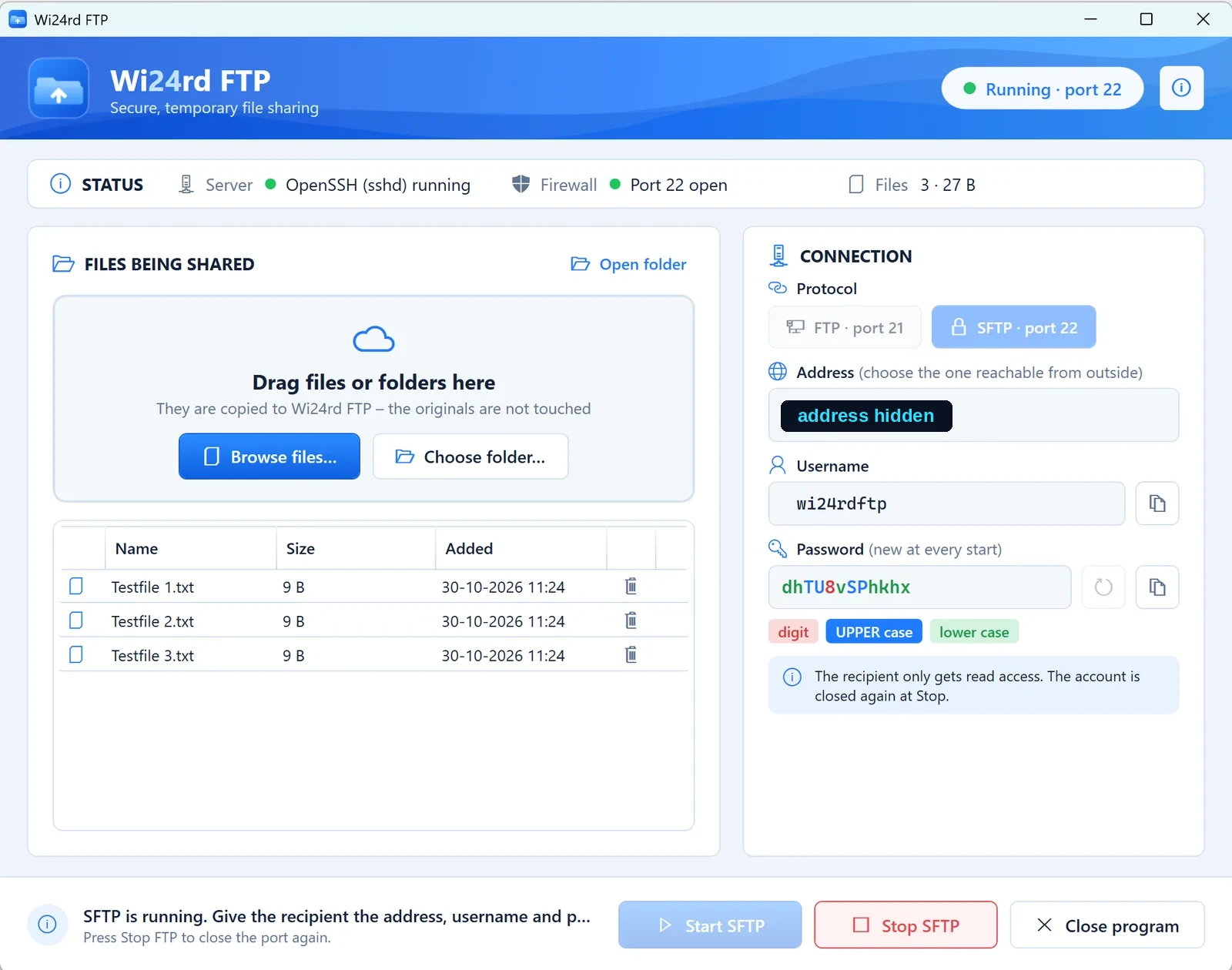The image size is (1232, 970).
Task: Click the STATUS info icon
Action: coord(60,184)
